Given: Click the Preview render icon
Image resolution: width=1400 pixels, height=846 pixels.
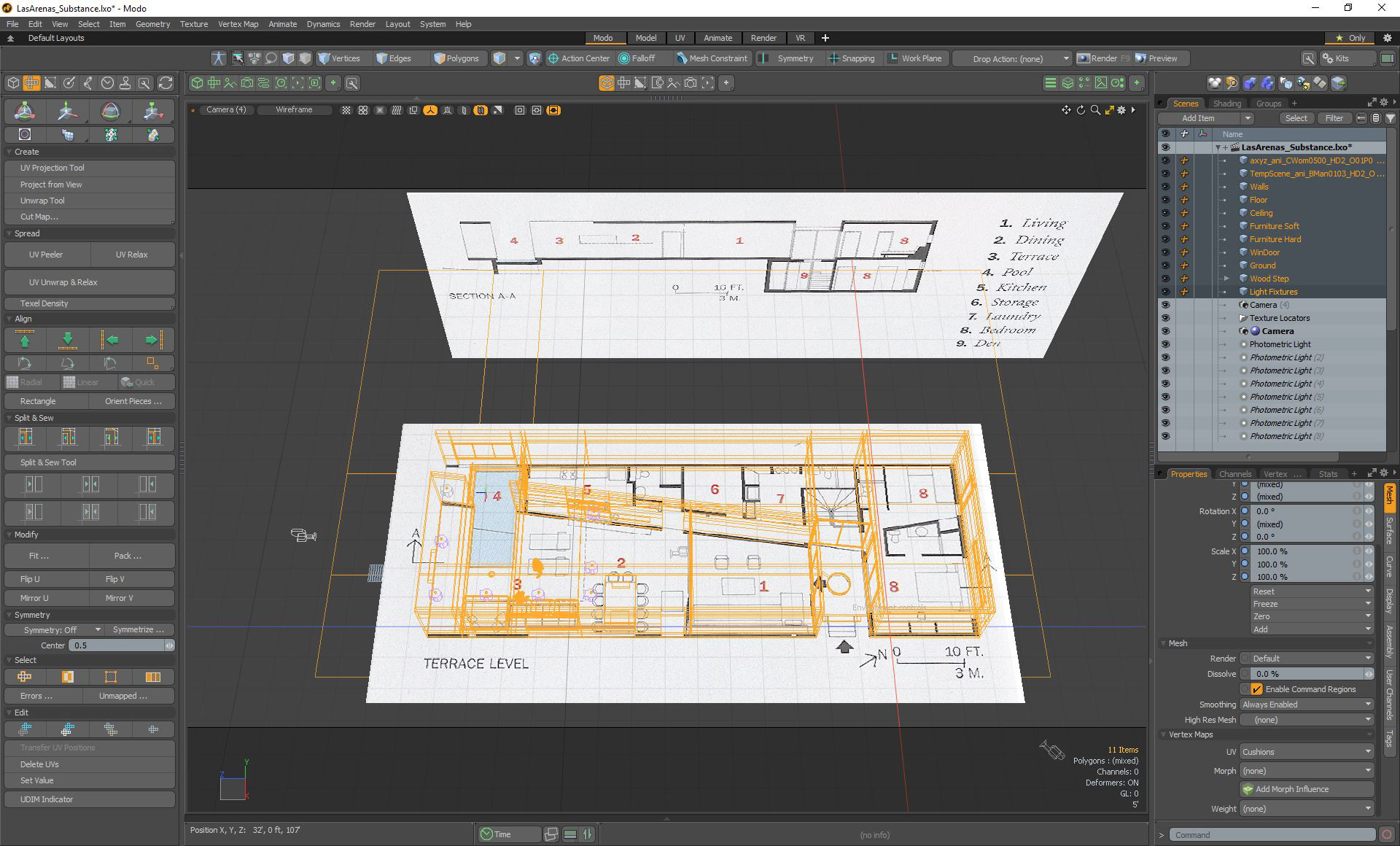Looking at the screenshot, I should tap(1156, 58).
